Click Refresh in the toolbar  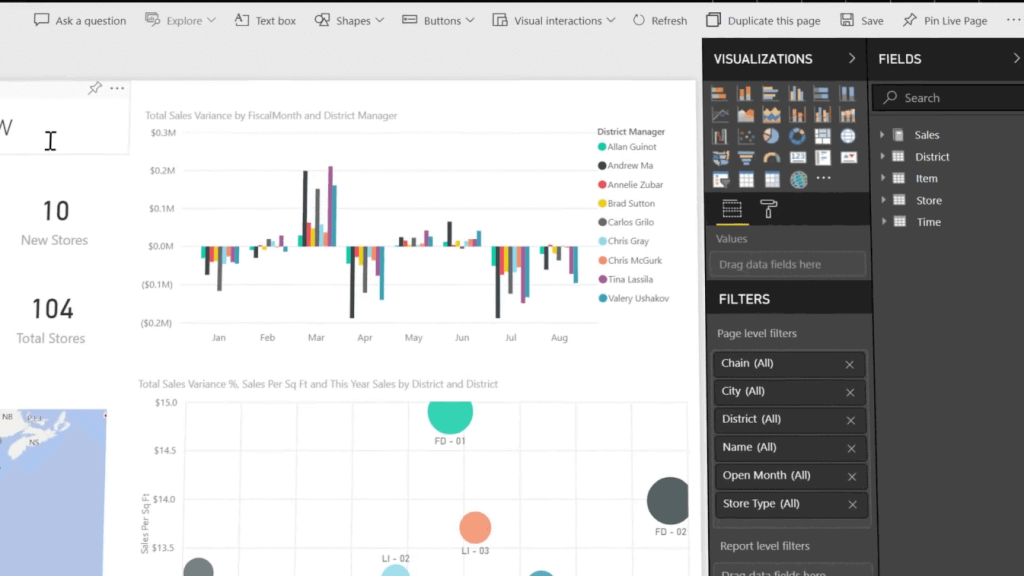(x=659, y=19)
